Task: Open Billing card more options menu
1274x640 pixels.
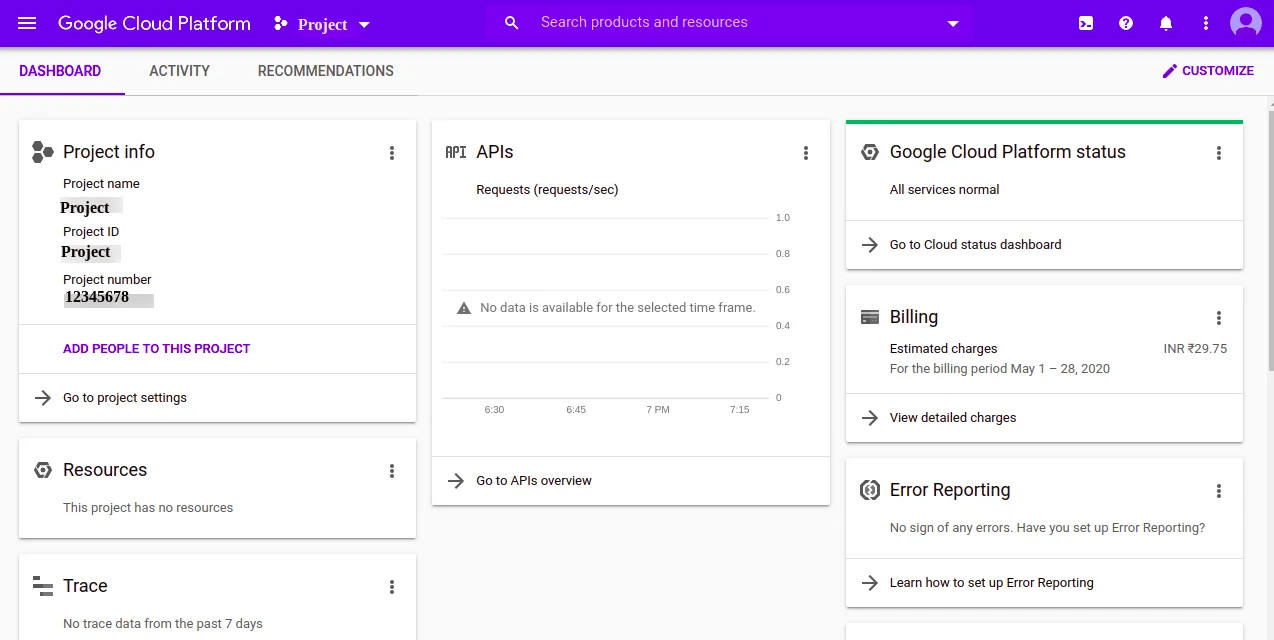Action: pyautogui.click(x=1219, y=318)
